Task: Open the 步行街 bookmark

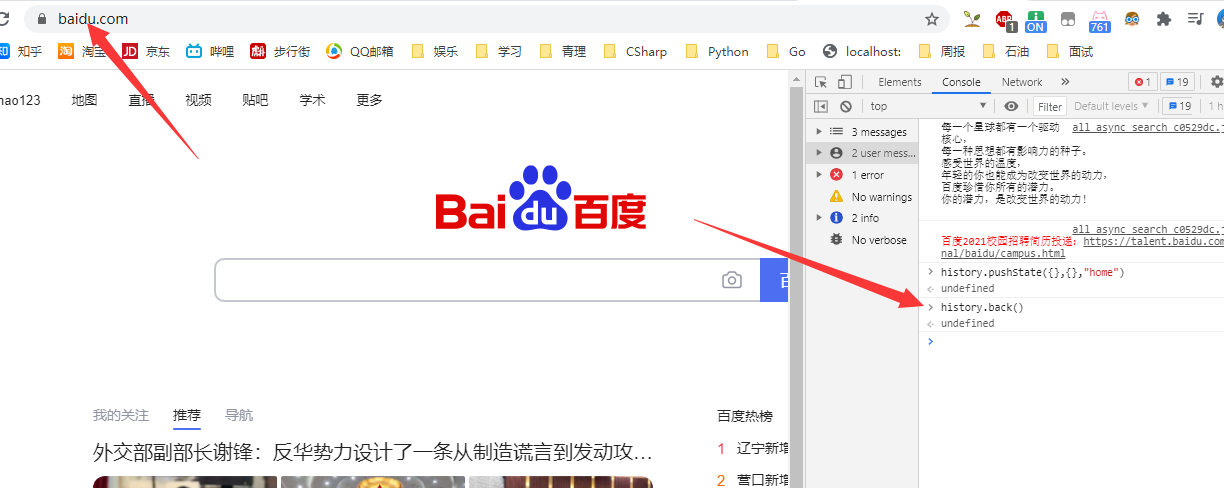Action: tap(280, 51)
